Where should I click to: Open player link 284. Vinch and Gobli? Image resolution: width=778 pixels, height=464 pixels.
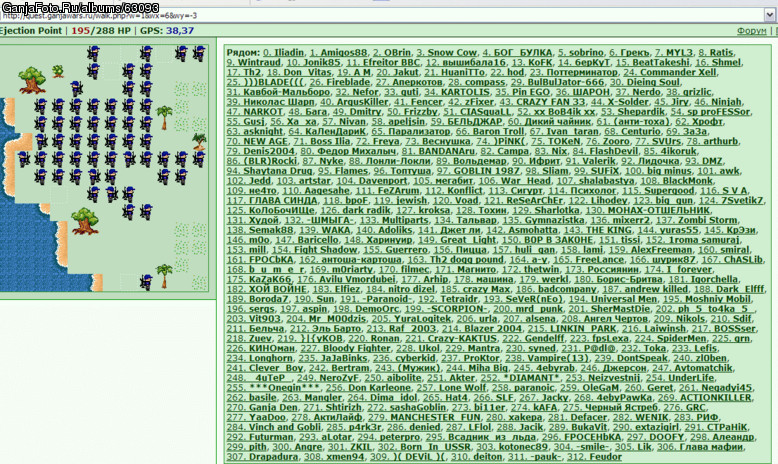pyautogui.click(x=273, y=427)
